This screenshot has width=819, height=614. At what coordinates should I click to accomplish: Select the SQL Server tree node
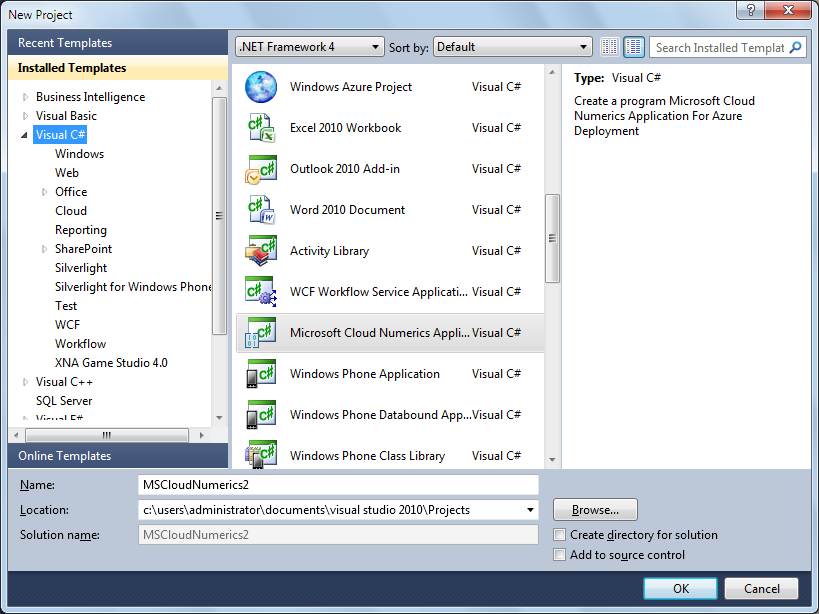pos(64,401)
